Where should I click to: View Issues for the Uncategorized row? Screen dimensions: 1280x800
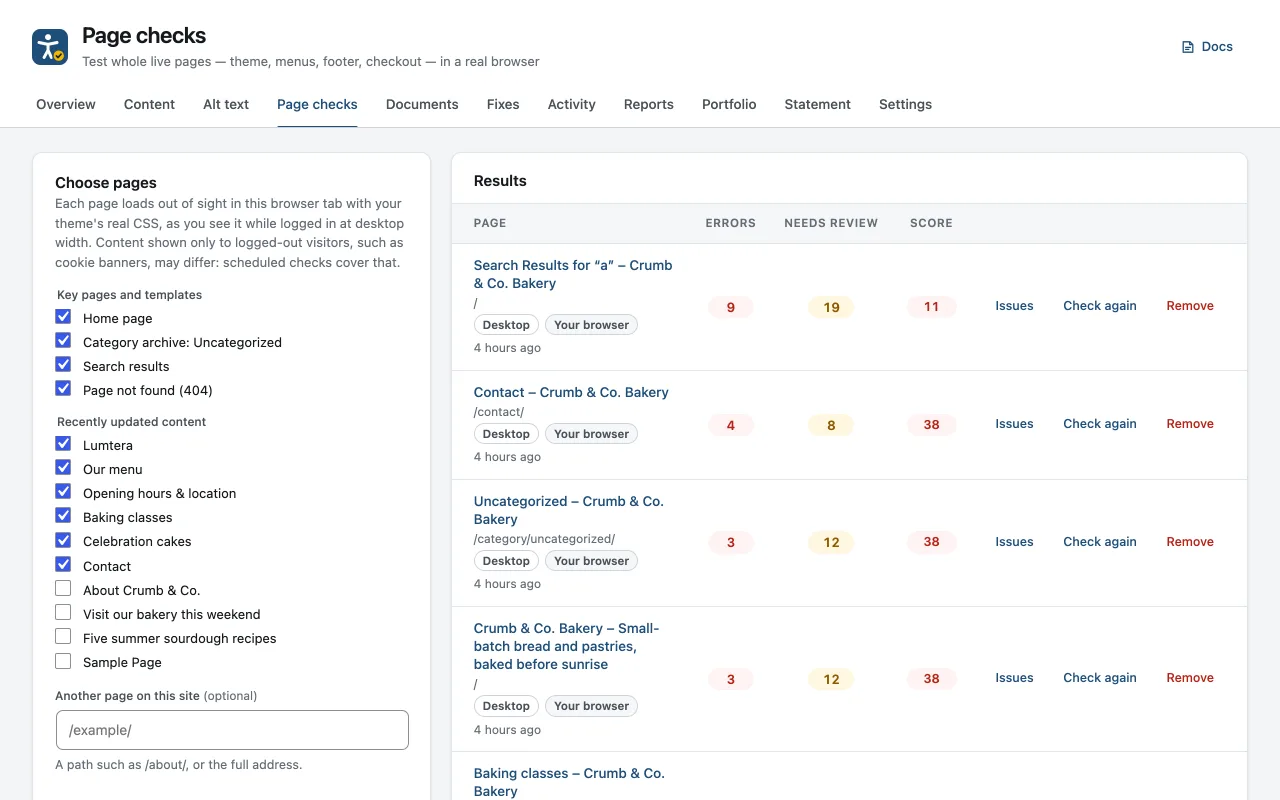[1014, 542]
